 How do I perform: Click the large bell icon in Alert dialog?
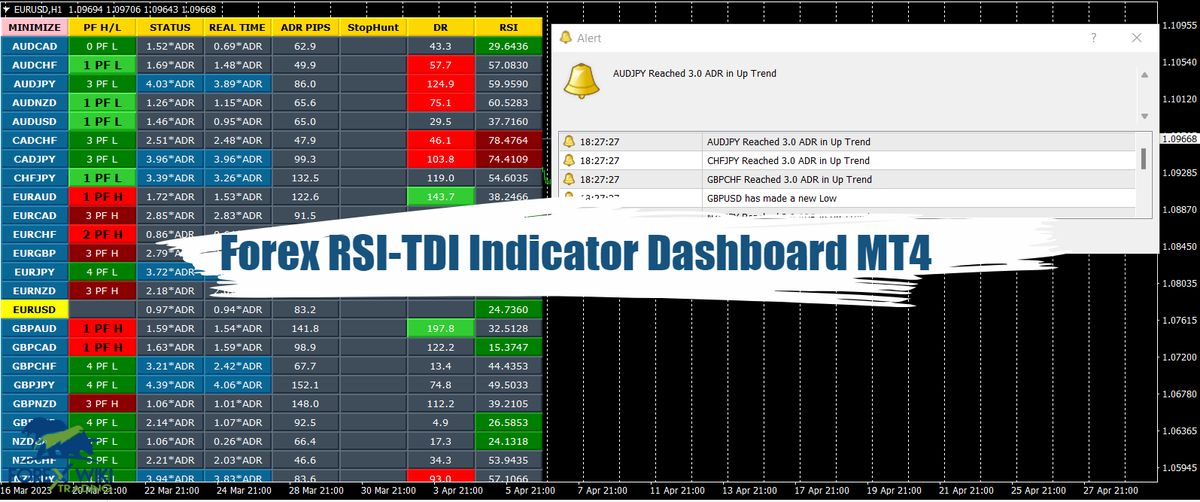coord(581,80)
